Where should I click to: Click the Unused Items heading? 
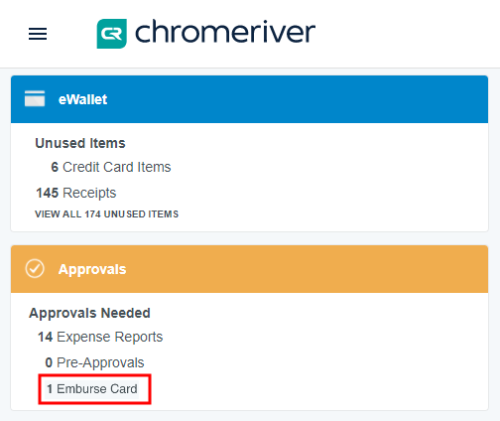point(80,143)
